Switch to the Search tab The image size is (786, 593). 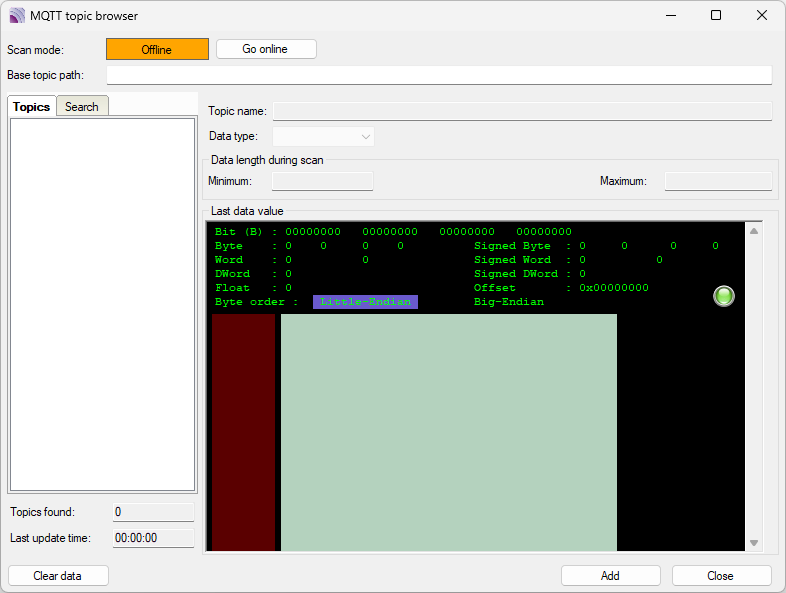(82, 106)
